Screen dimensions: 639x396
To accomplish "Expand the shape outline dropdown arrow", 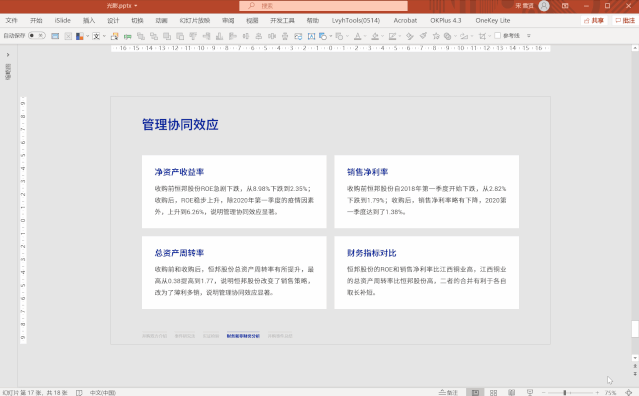I will point(400,36).
